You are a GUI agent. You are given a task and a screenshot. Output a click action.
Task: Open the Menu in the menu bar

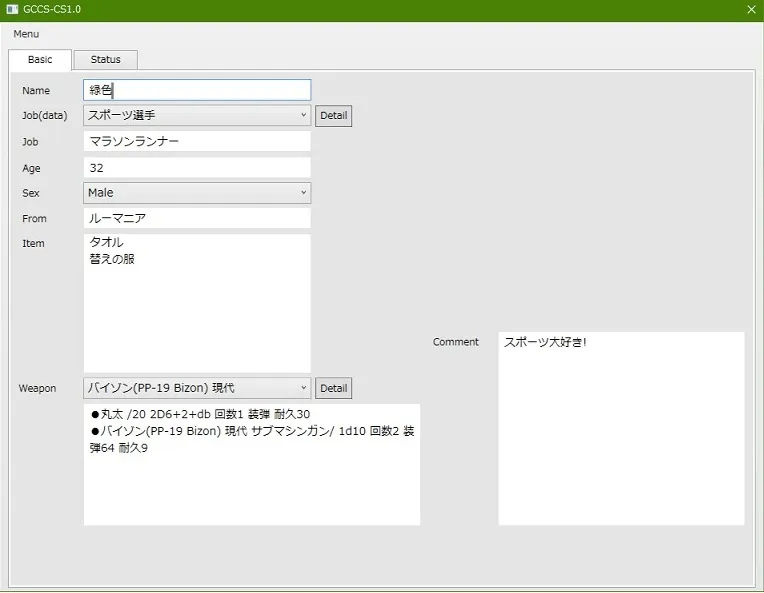pos(27,34)
